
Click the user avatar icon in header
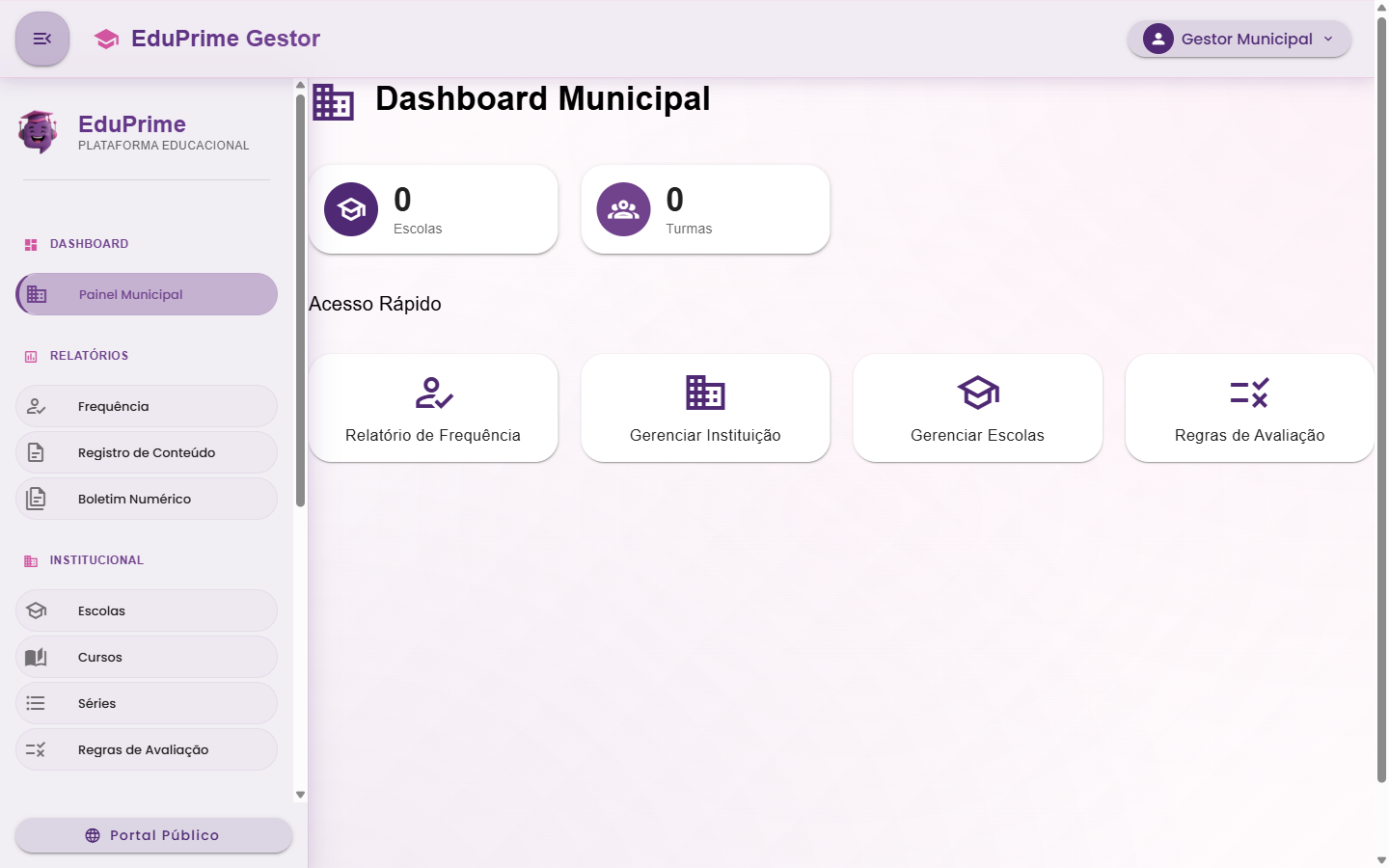1157,39
